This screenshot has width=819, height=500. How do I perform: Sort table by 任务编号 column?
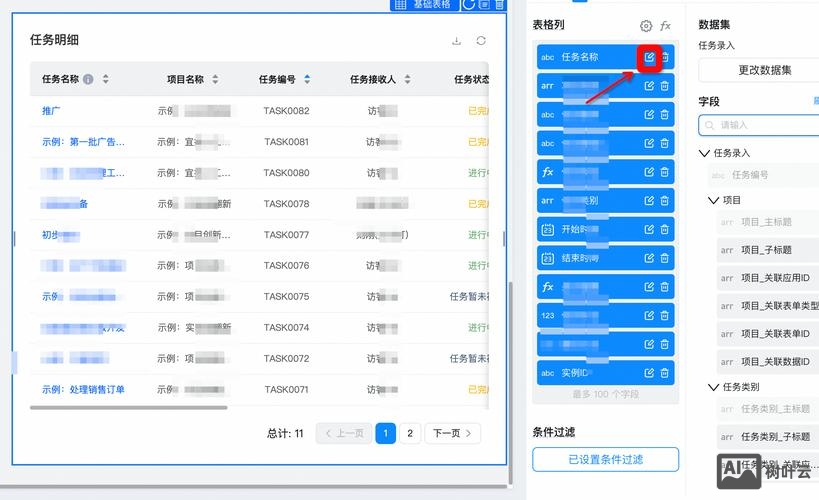click(307, 79)
